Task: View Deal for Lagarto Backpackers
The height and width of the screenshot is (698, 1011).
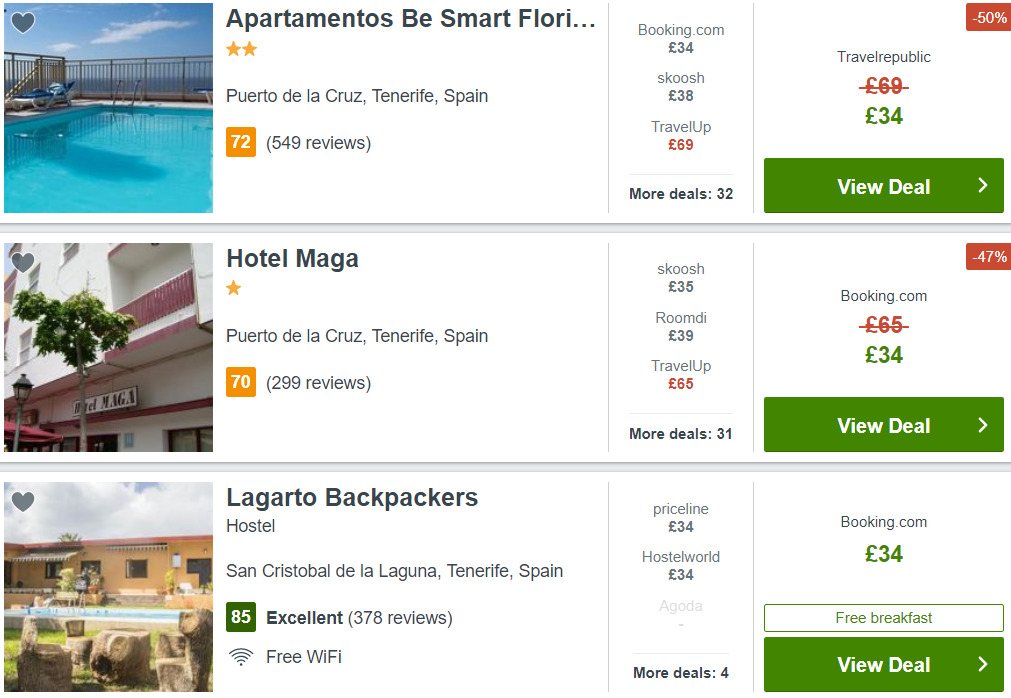Action: (x=883, y=664)
